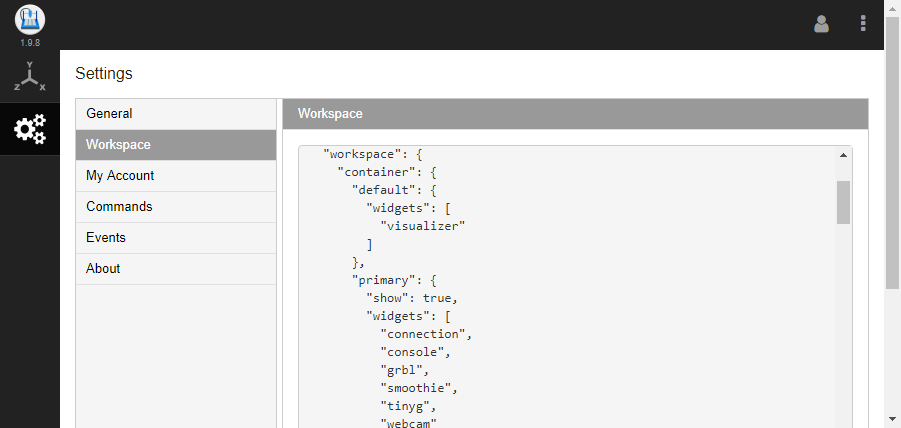Open the workspace view with XYZ axes icon
The image size is (901, 428).
[29, 77]
